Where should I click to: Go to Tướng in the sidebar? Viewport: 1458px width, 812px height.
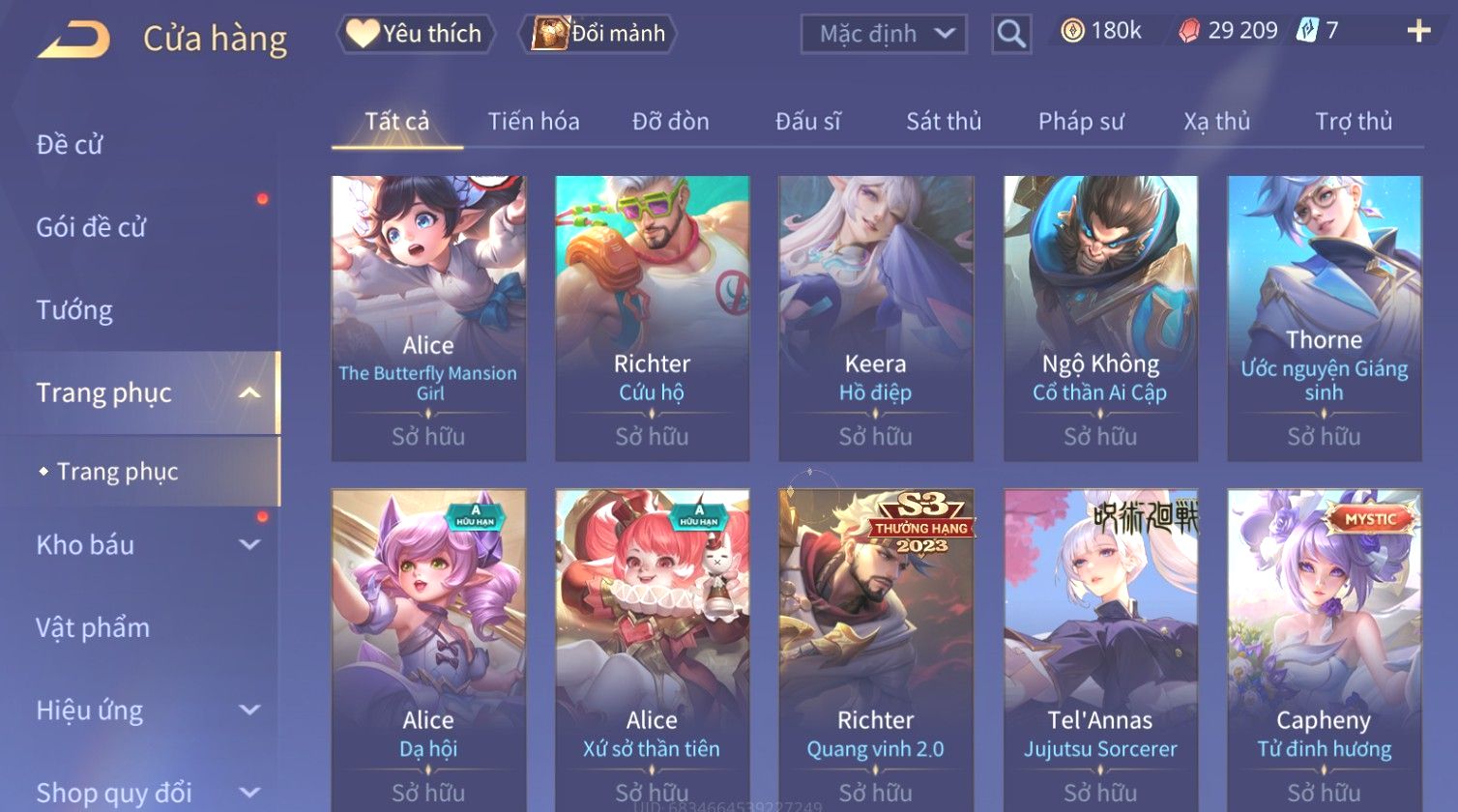(x=74, y=310)
